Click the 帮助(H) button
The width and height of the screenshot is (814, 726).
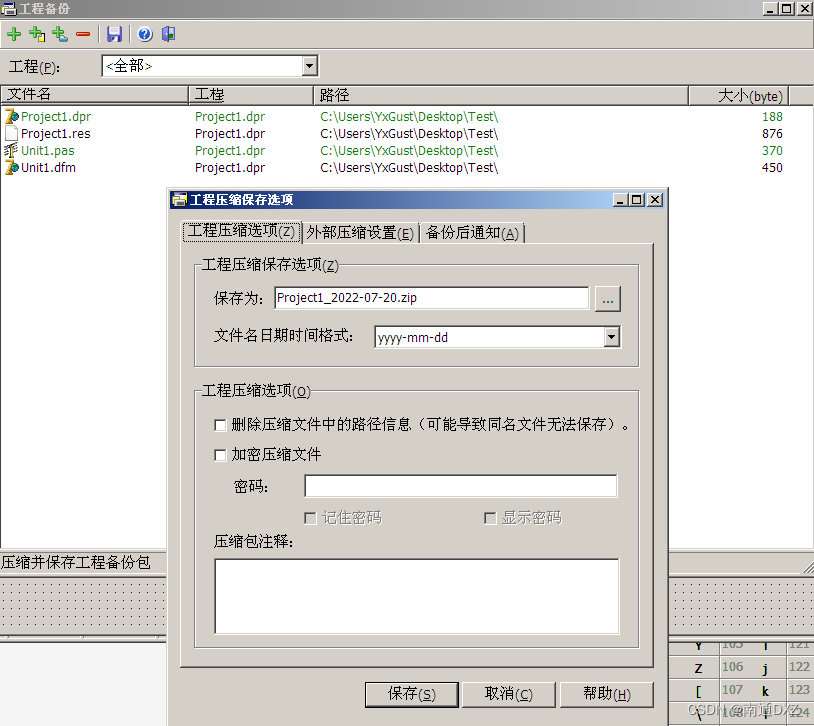pyautogui.click(x=606, y=695)
